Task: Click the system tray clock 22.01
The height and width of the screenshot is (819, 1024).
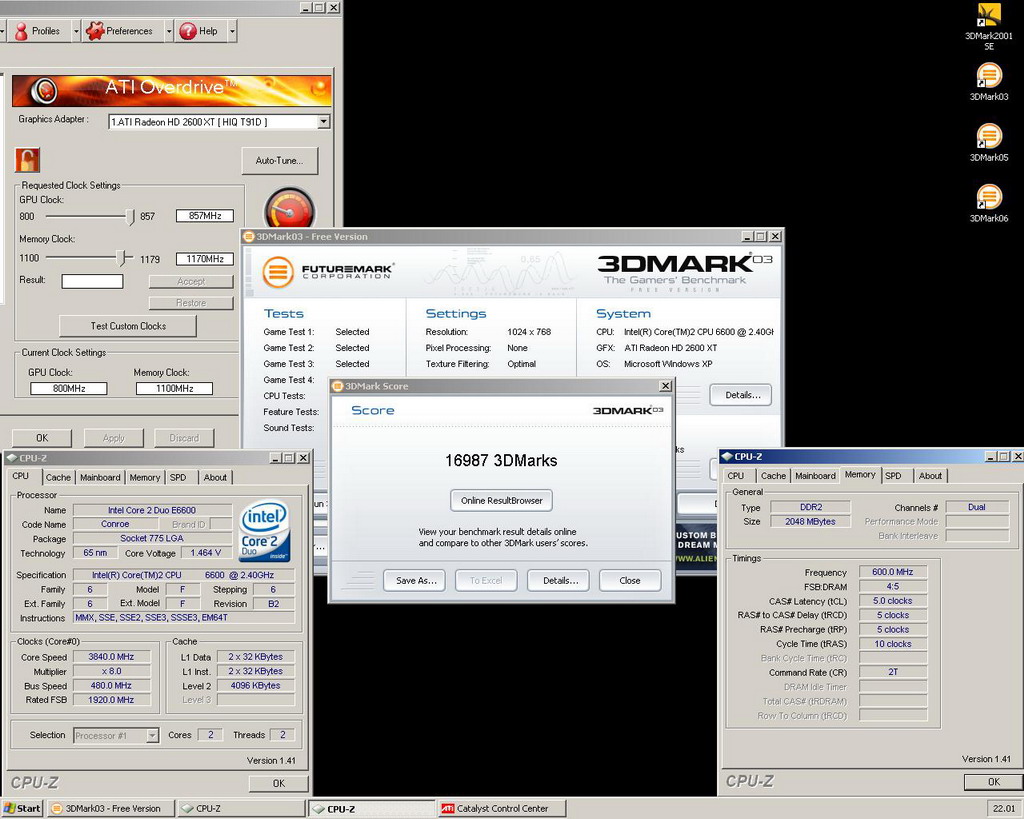Action: coord(1003,808)
